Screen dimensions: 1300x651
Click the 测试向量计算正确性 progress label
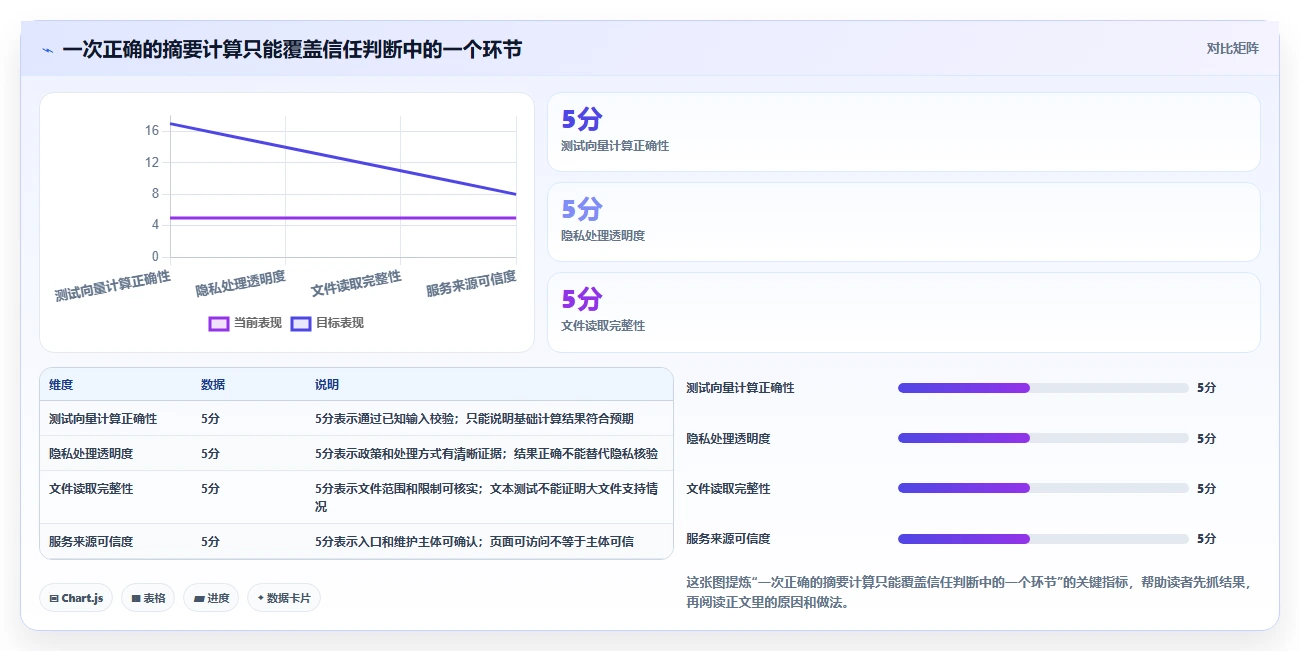(x=740, y=388)
